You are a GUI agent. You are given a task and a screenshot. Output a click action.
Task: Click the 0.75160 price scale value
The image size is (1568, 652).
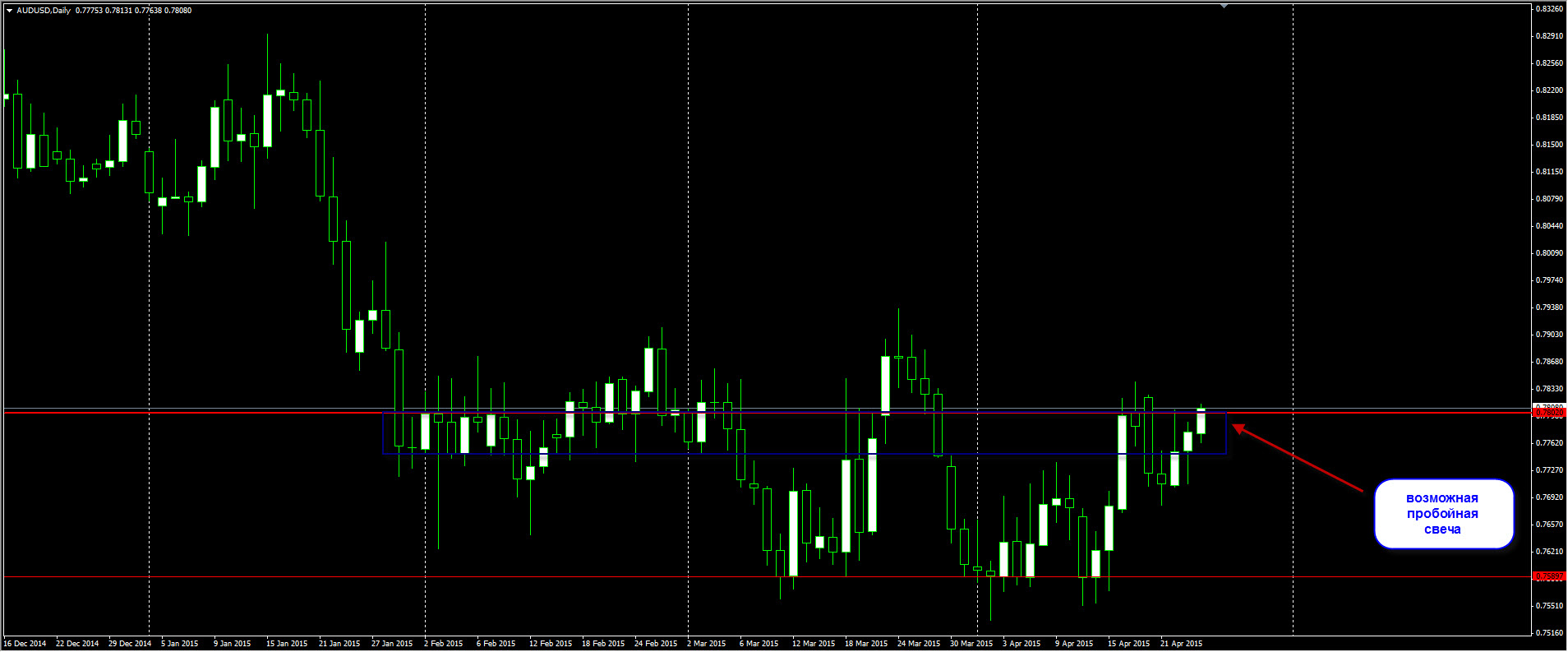(1550, 633)
